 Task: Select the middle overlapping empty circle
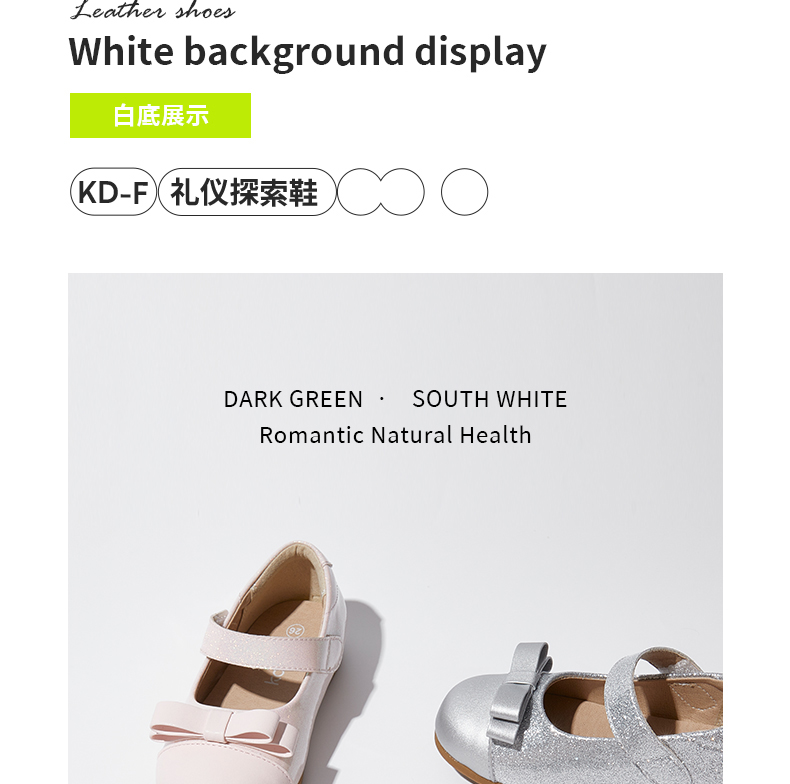402,192
